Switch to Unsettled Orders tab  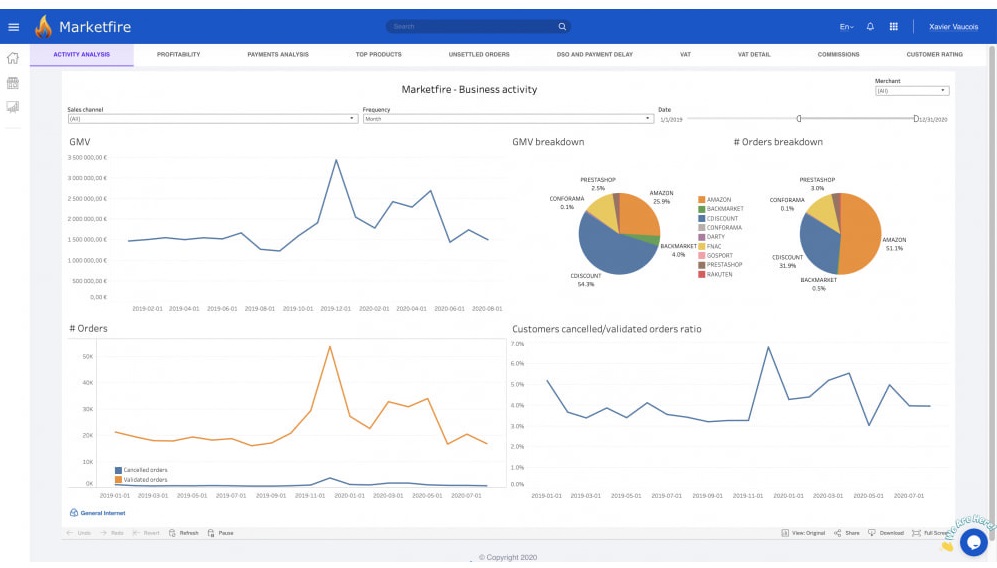[x=479, y=55]
